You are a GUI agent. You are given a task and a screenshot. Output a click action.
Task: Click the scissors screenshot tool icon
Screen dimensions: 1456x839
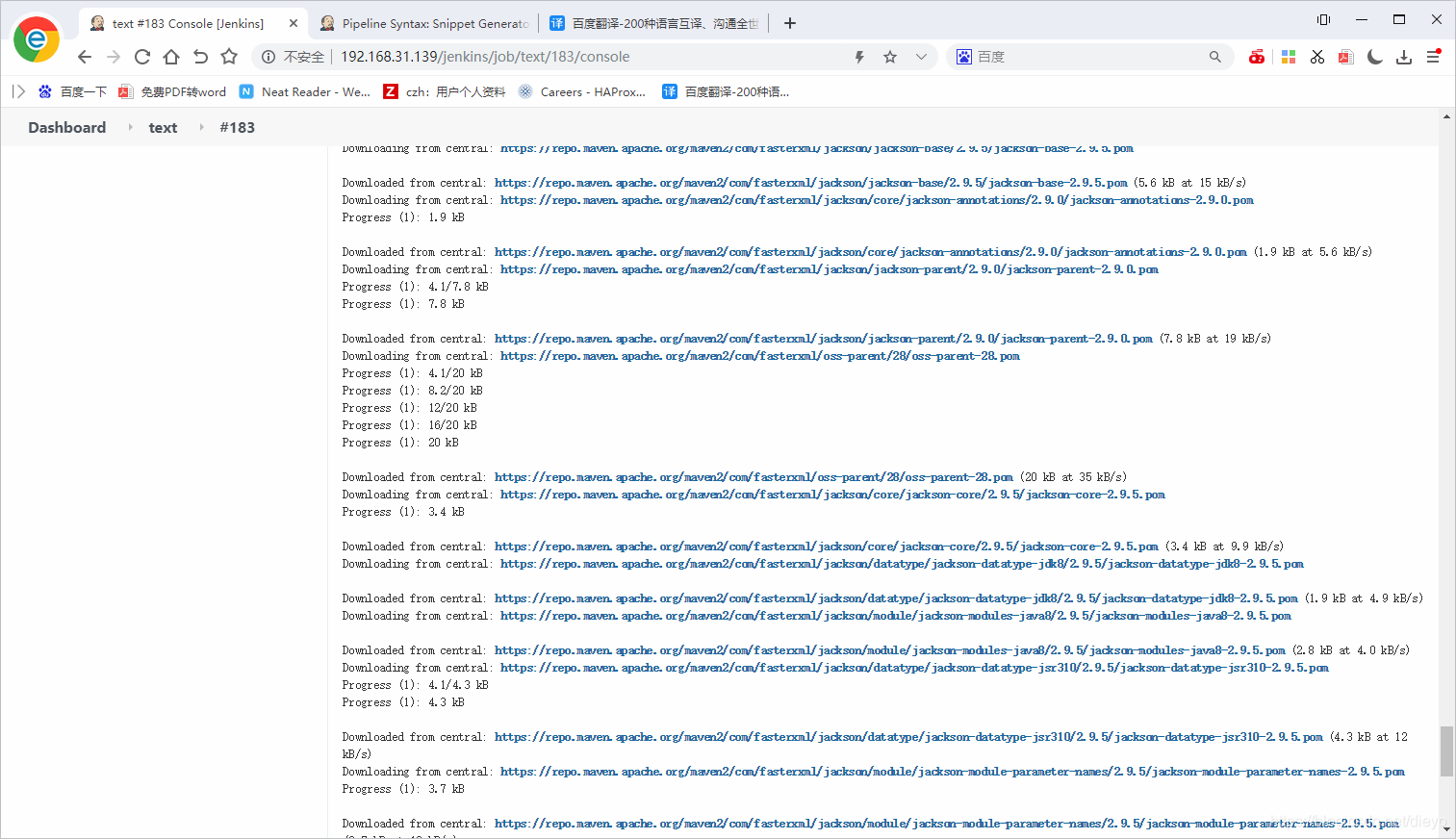[1317, 57]
